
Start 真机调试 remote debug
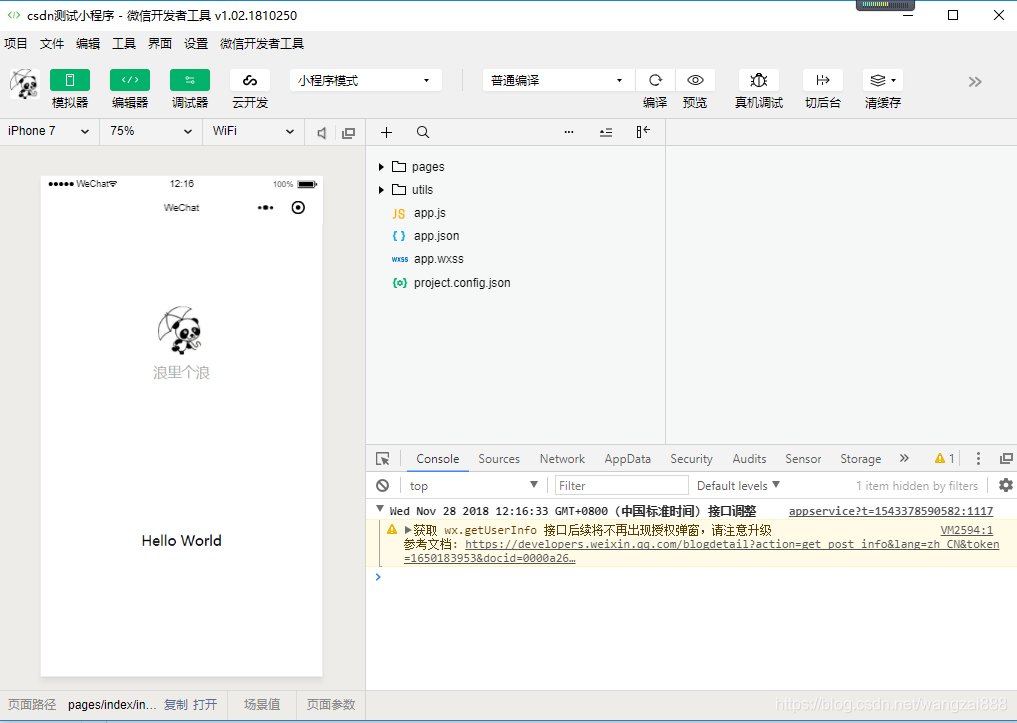point(759,80)
